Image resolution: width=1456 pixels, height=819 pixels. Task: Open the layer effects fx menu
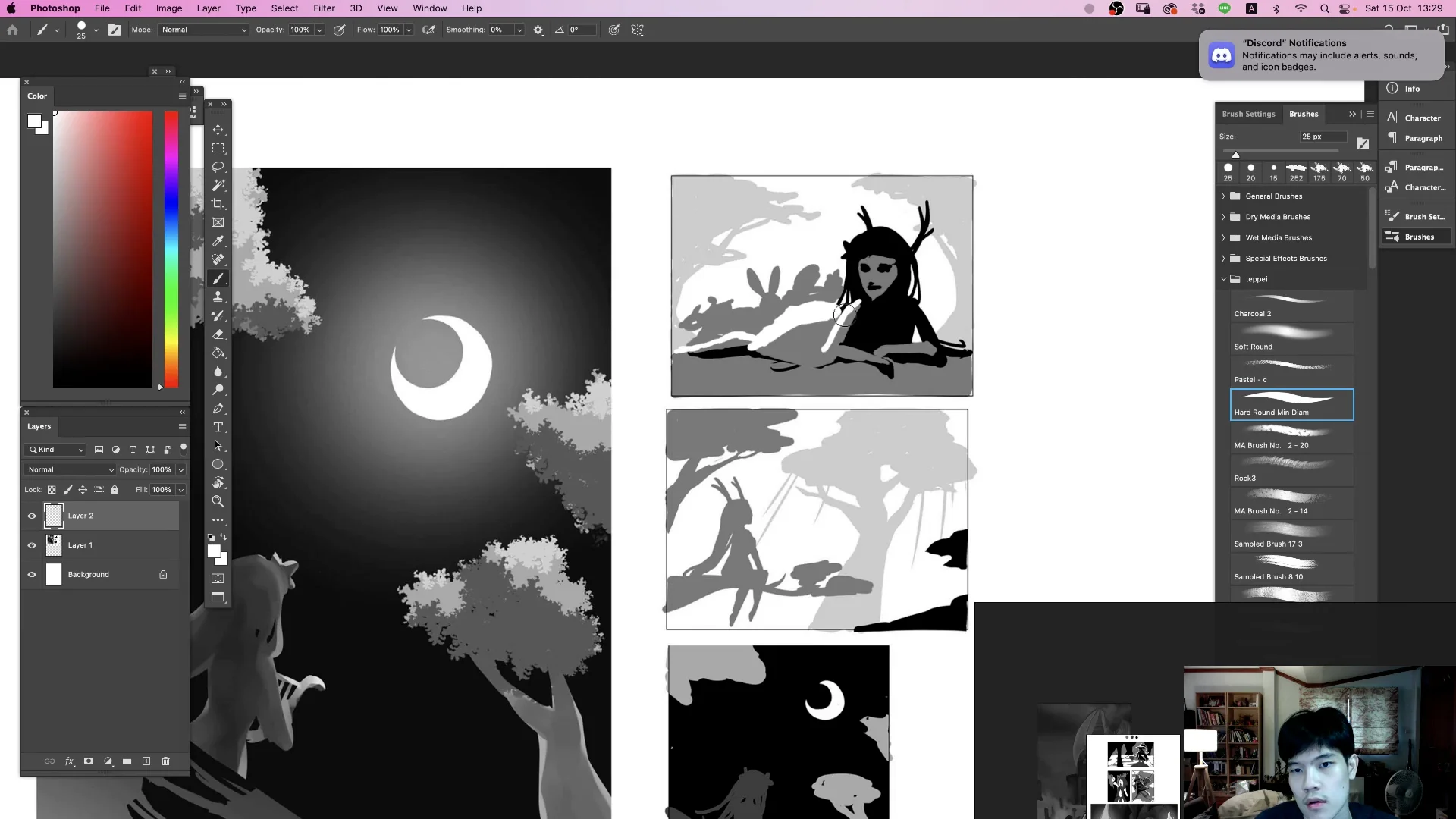pyautogui.click(x=69, y=761)
